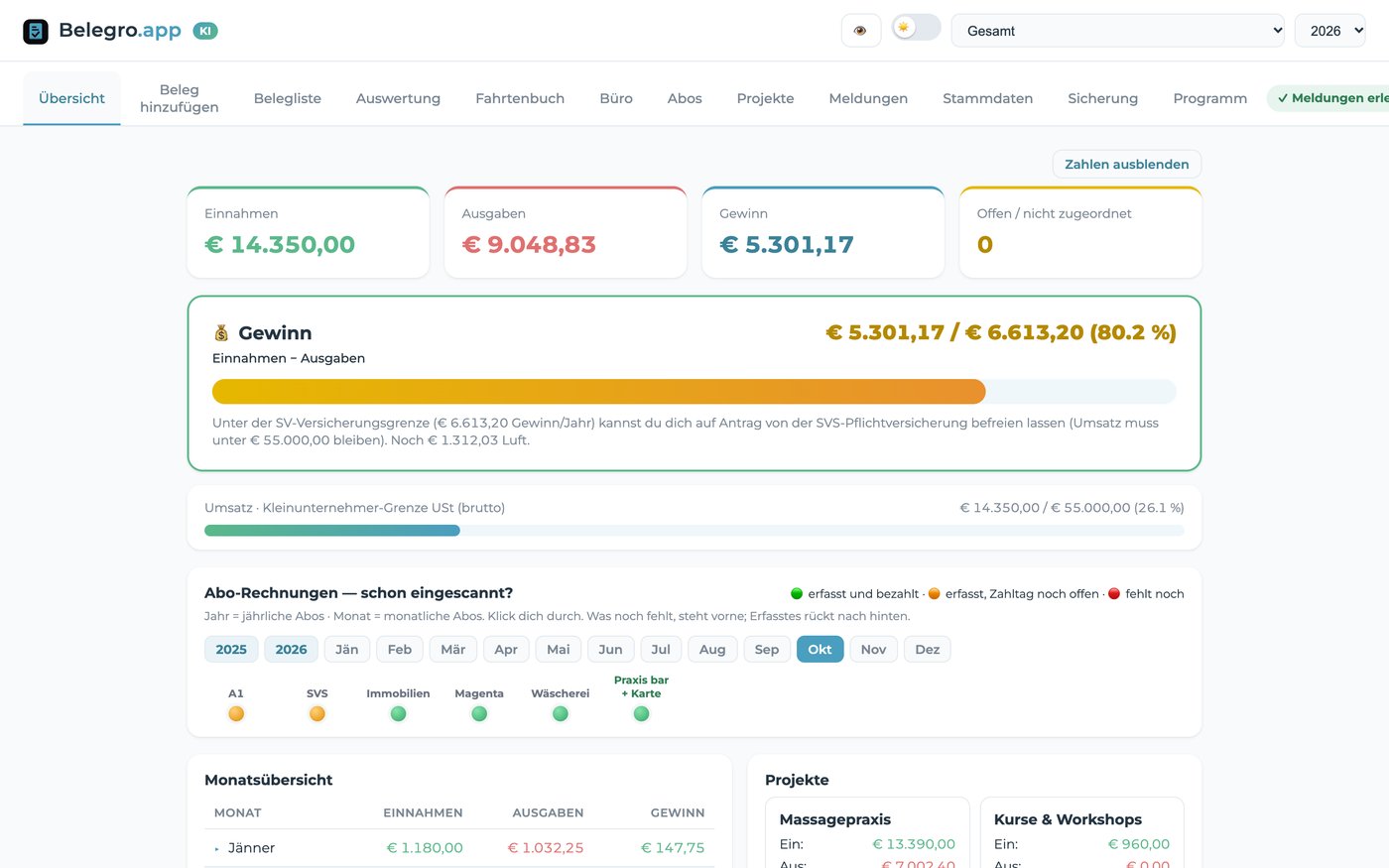Open the Abos tab
Image resolution: width=1389 pixels, height=868 pixels.
pos(685,98)
